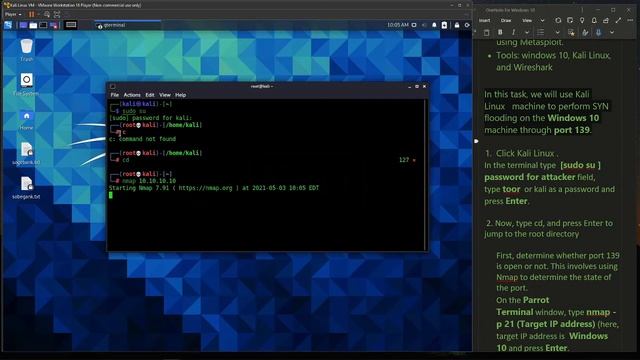Click the 'Click Kali Linux' step line

(x=521, y=153)
